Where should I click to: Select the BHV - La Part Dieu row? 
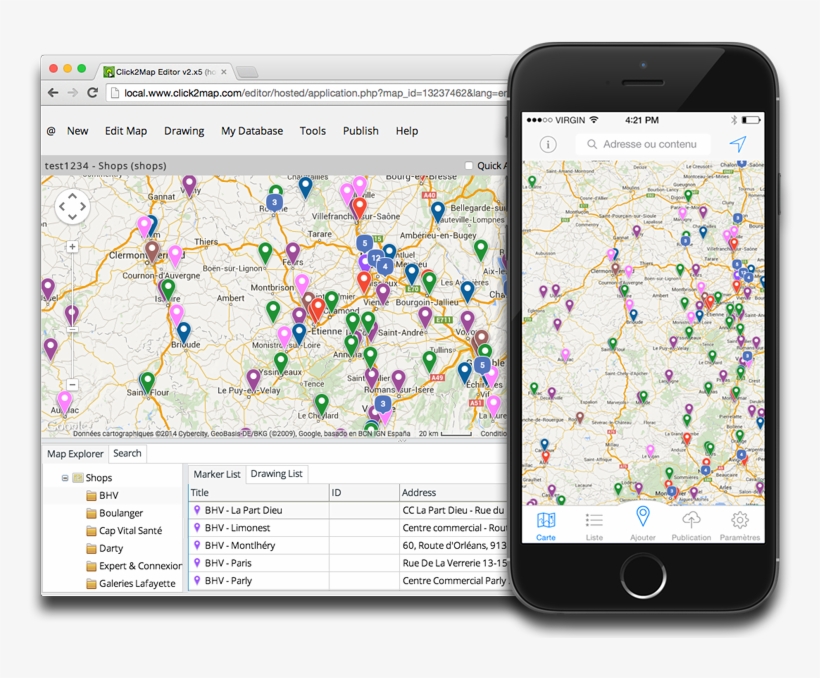pos(348,510)
